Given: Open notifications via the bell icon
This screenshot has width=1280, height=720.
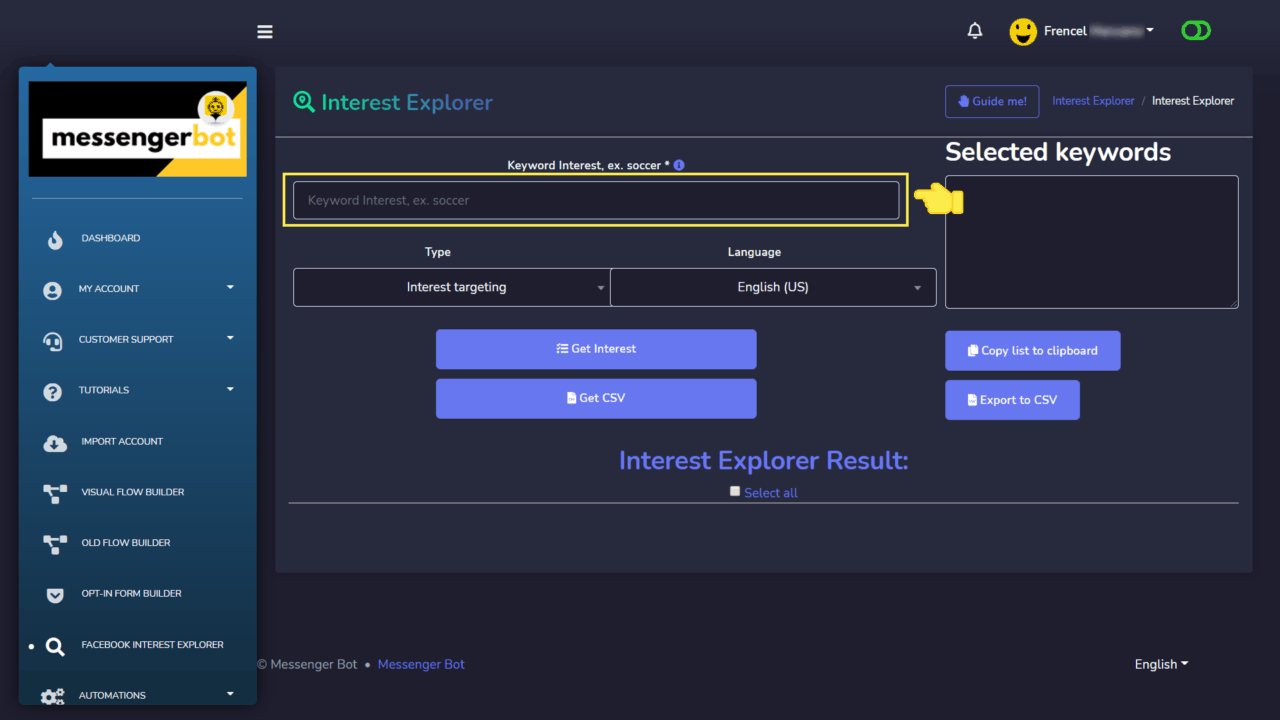Looking at the screenshot, I should pyautogui.click(x=974, y=31).
